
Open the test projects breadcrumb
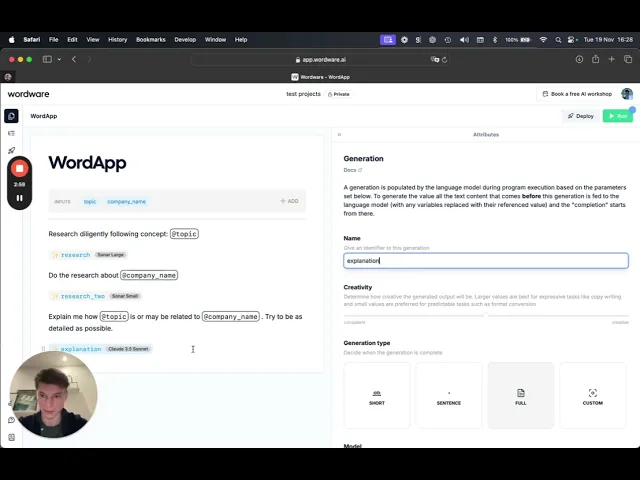pos(303,94)
